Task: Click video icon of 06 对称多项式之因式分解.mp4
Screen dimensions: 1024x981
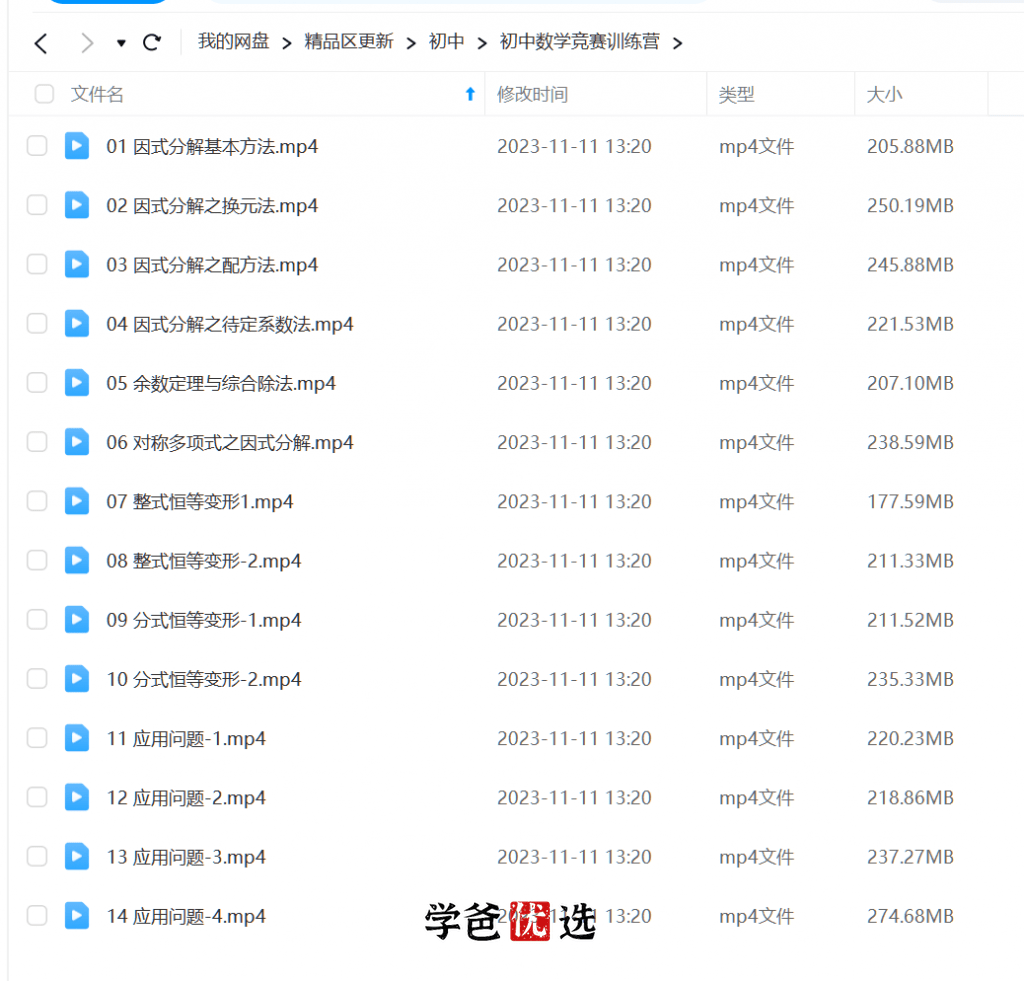Action: point(77,442)
